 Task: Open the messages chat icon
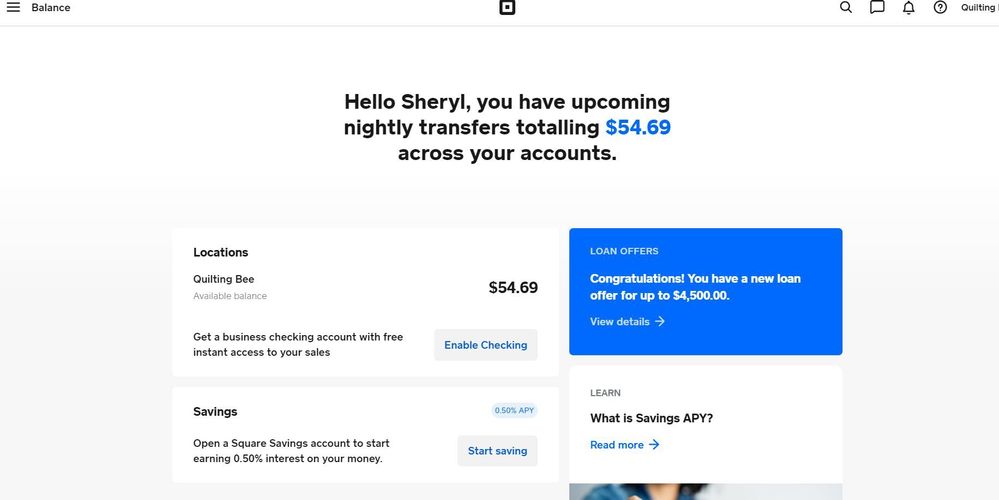(877, 8)
